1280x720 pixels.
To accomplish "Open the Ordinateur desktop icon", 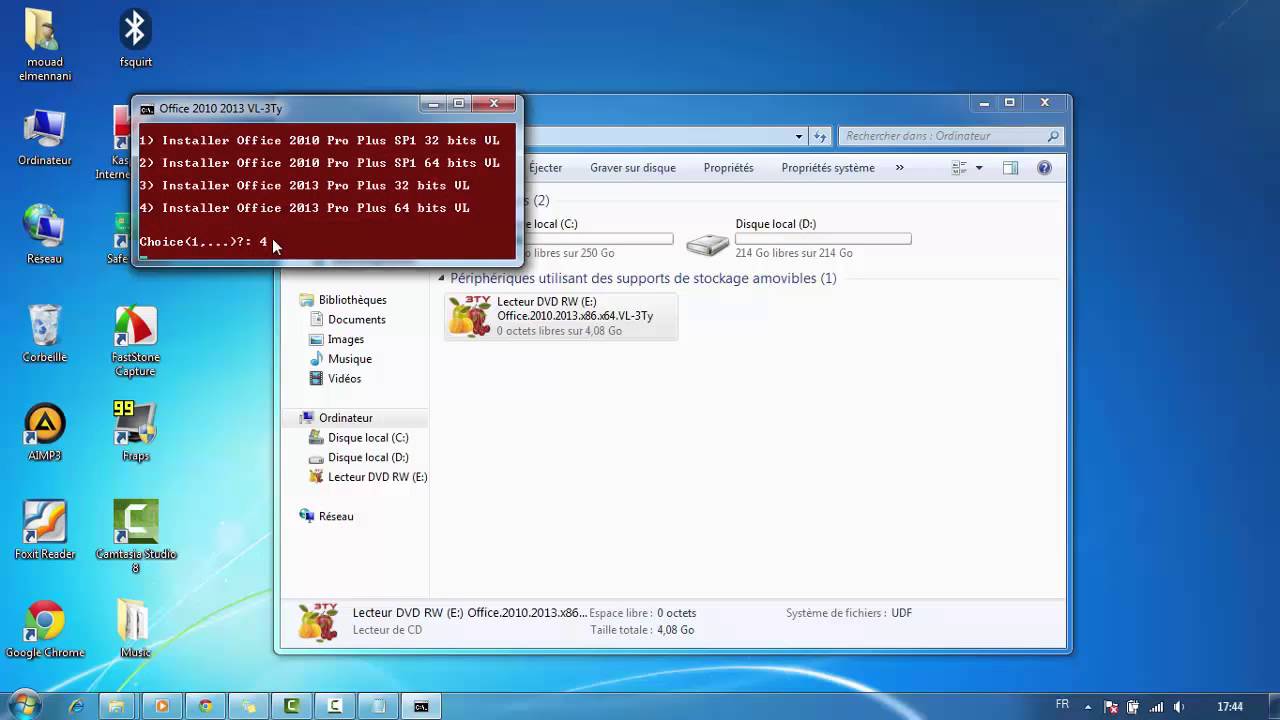I will [x=44, y=138].
